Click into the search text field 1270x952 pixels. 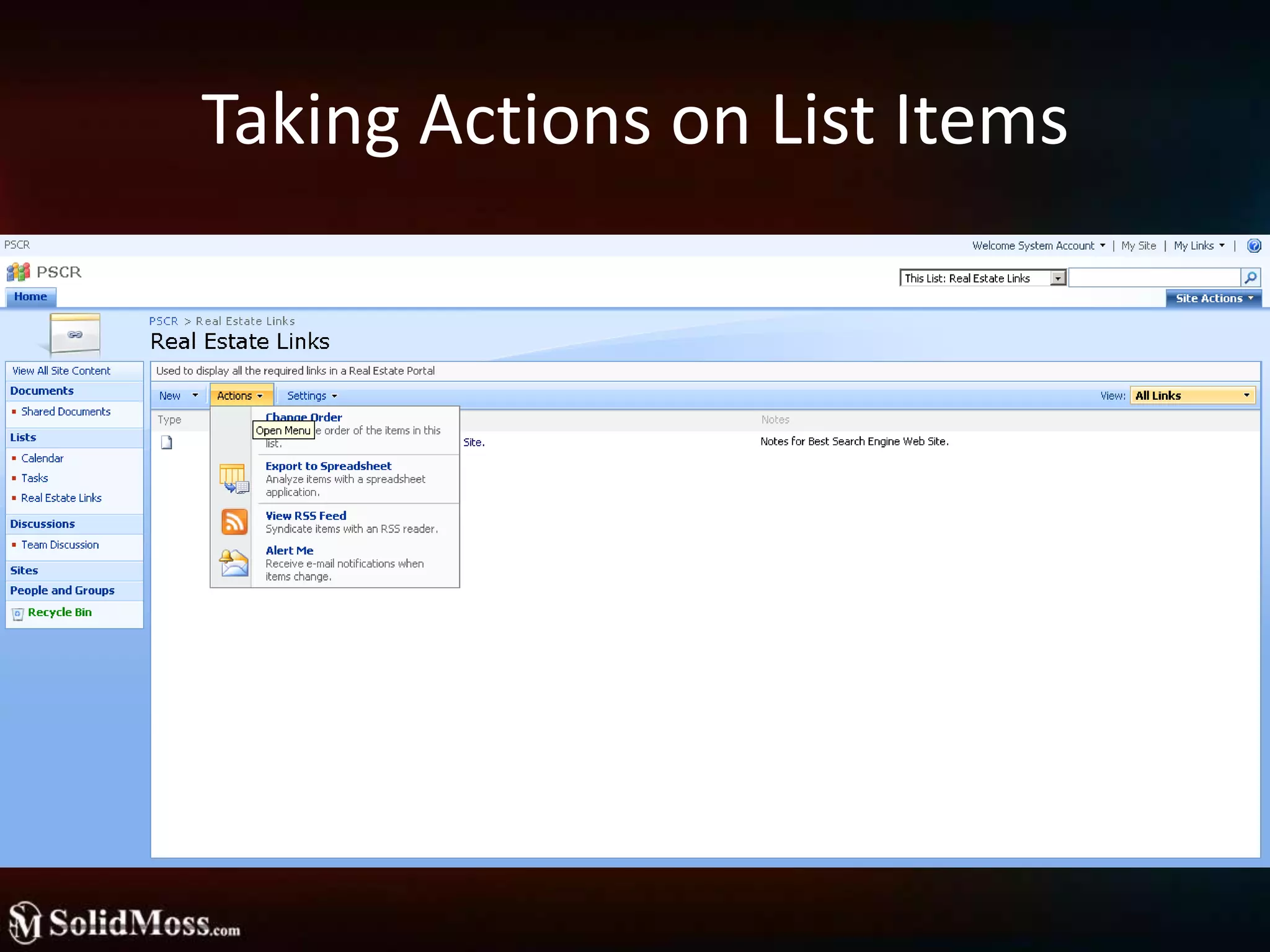coord(1153,277)
